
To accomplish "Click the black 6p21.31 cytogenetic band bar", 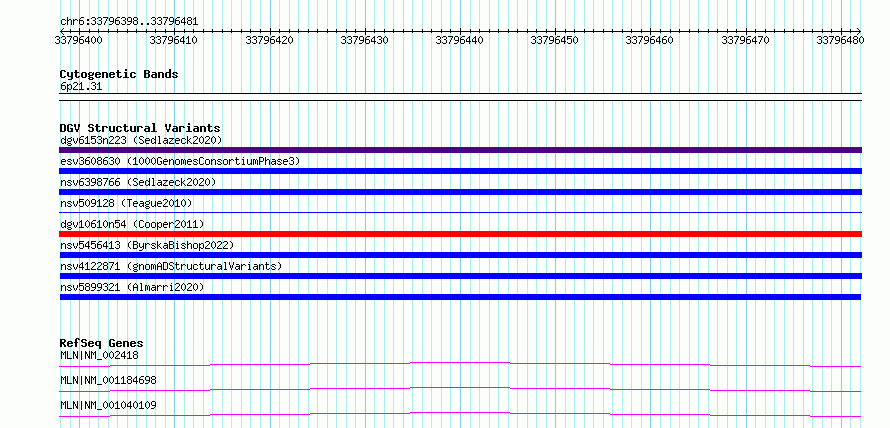I will (x=460, y=97).
